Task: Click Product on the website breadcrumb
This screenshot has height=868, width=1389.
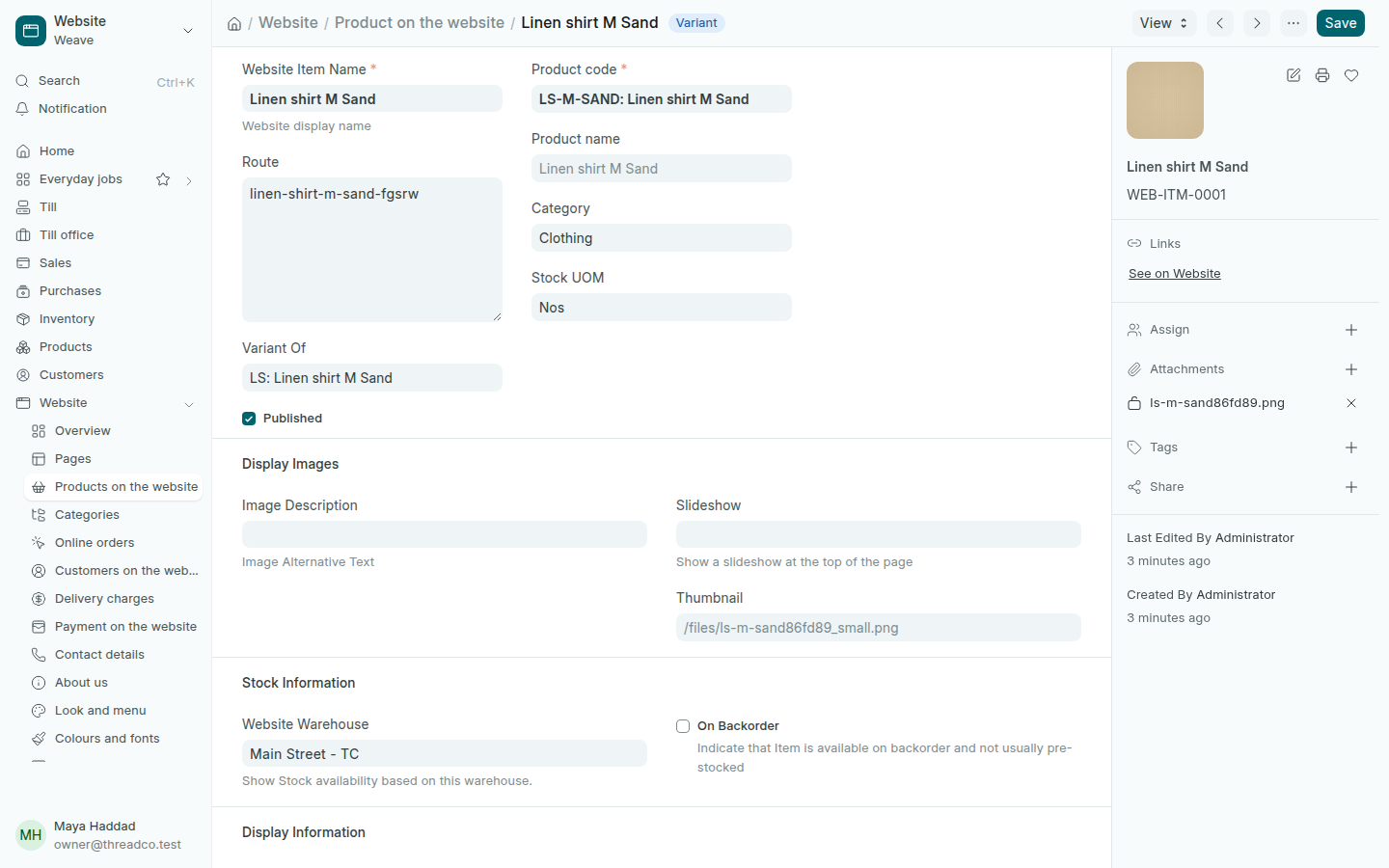Action: 420,22
